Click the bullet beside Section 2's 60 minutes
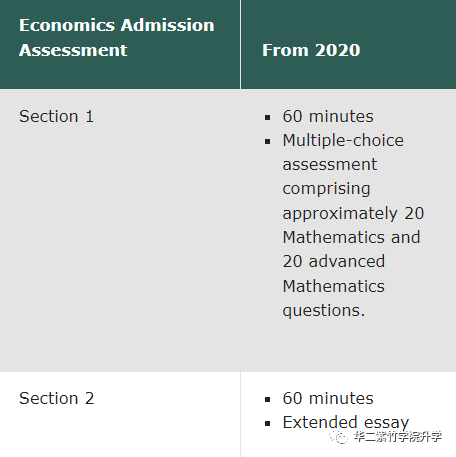456x457 pixels. (267, 399)
